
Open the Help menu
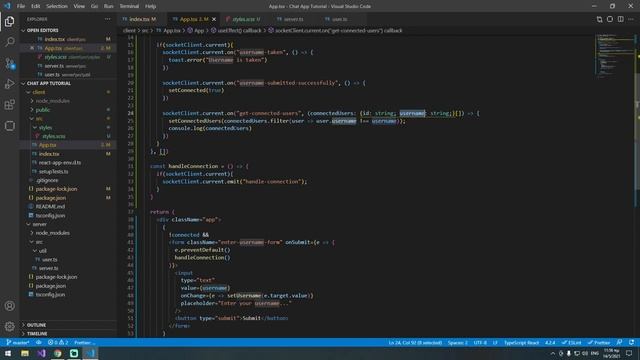(x=151, y=6)
